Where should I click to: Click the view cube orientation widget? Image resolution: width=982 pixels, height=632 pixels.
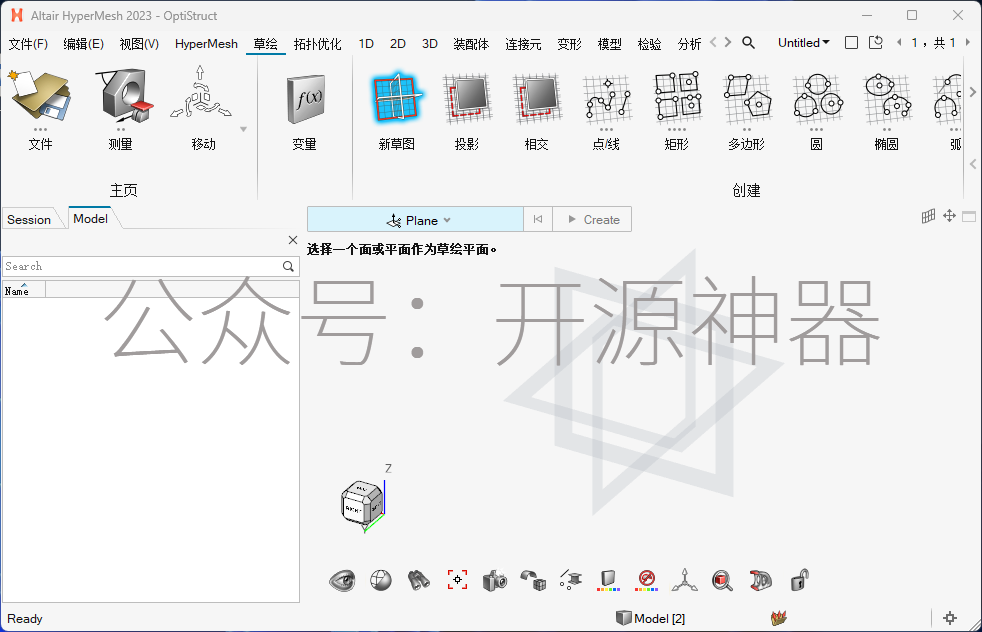[x=363, y=503]
